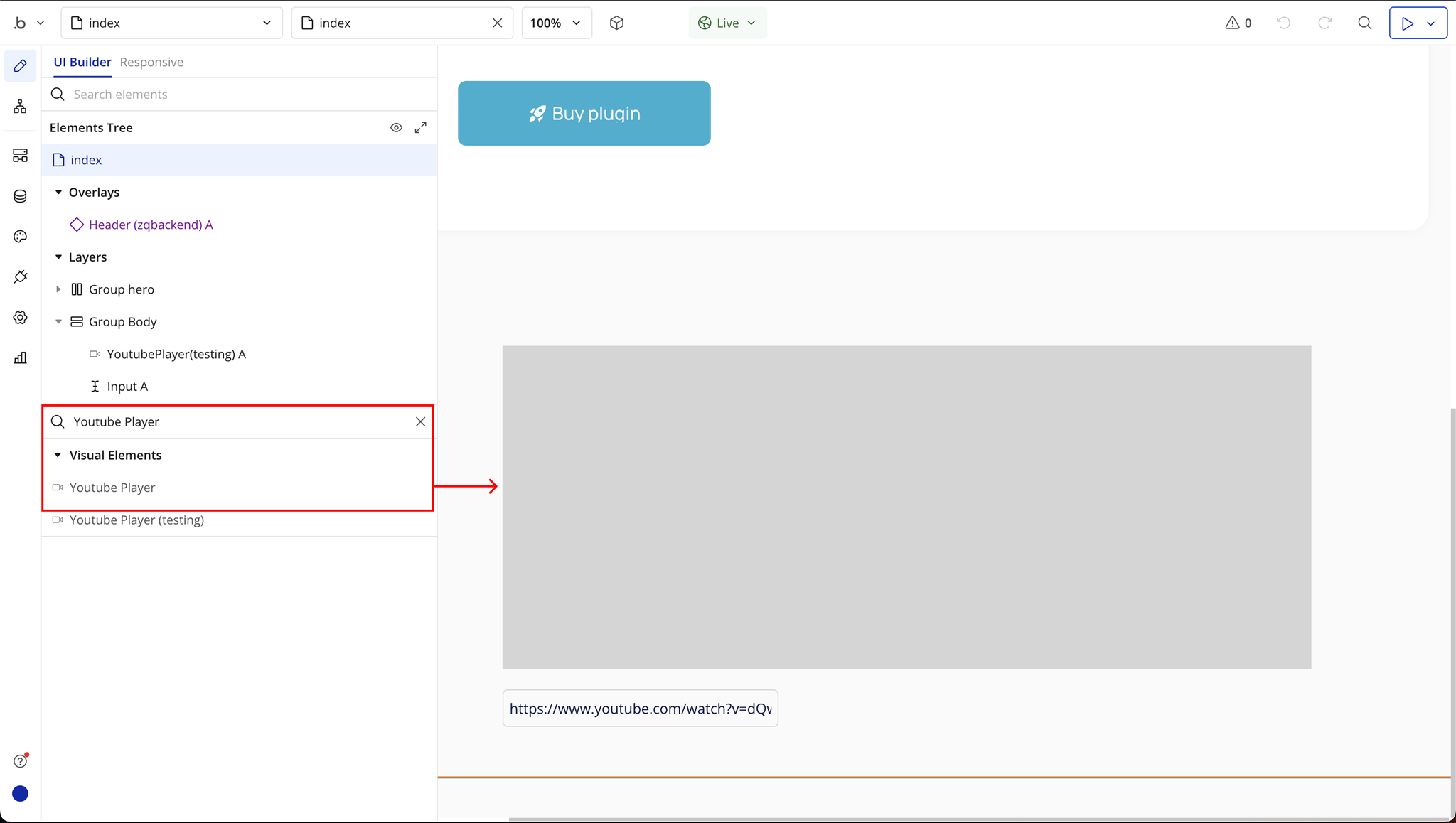This screenshot has height=823, width=1456.
Task: Open the Logs bar chart icon
Action: [20, 358]
